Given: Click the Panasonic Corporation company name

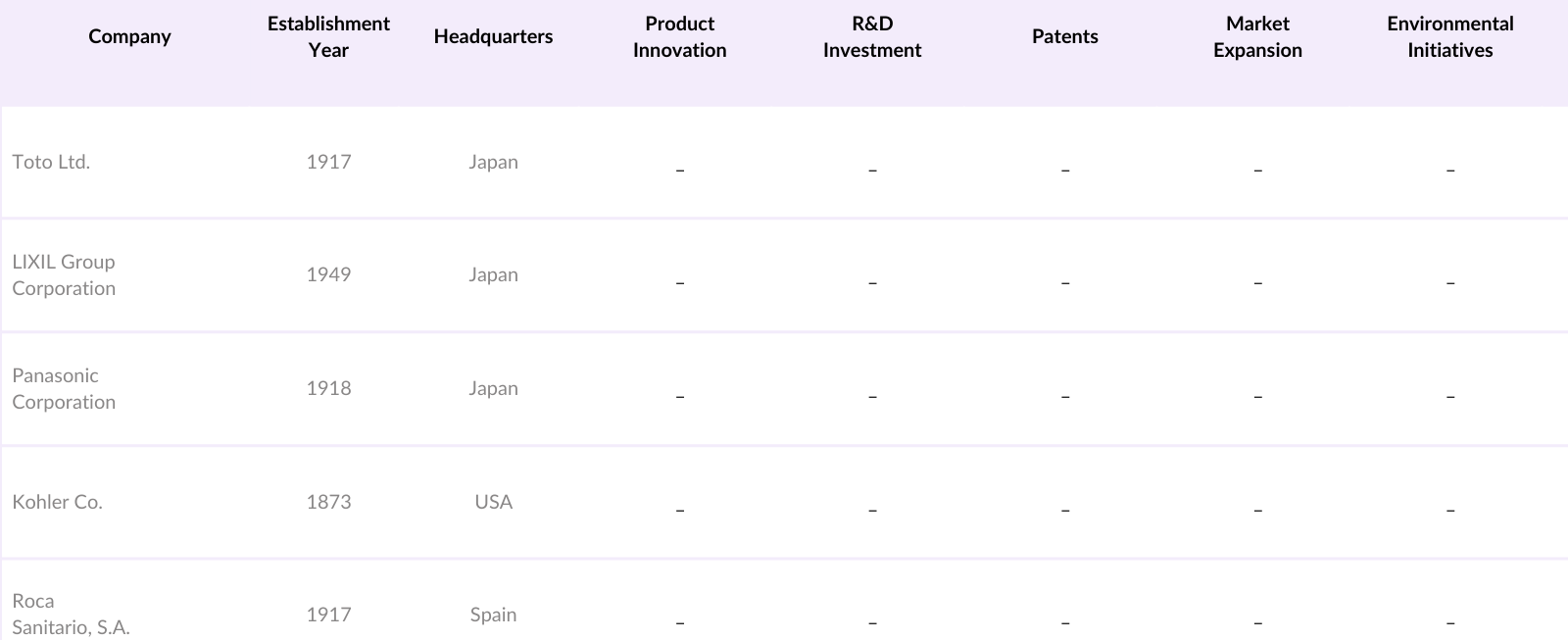Looking at the screenshot, I should [64, 388].
